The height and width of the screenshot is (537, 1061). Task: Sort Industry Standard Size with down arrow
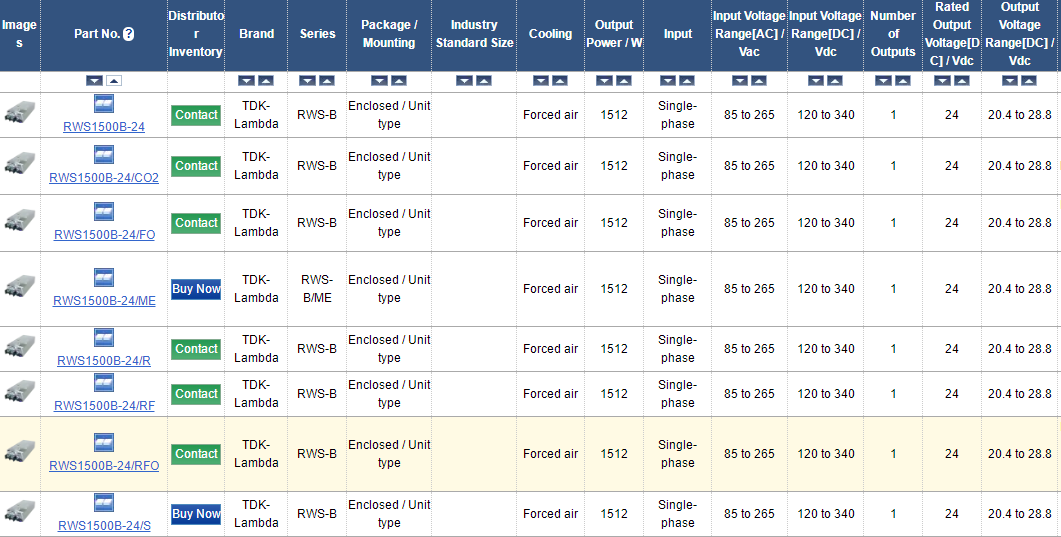465,80
